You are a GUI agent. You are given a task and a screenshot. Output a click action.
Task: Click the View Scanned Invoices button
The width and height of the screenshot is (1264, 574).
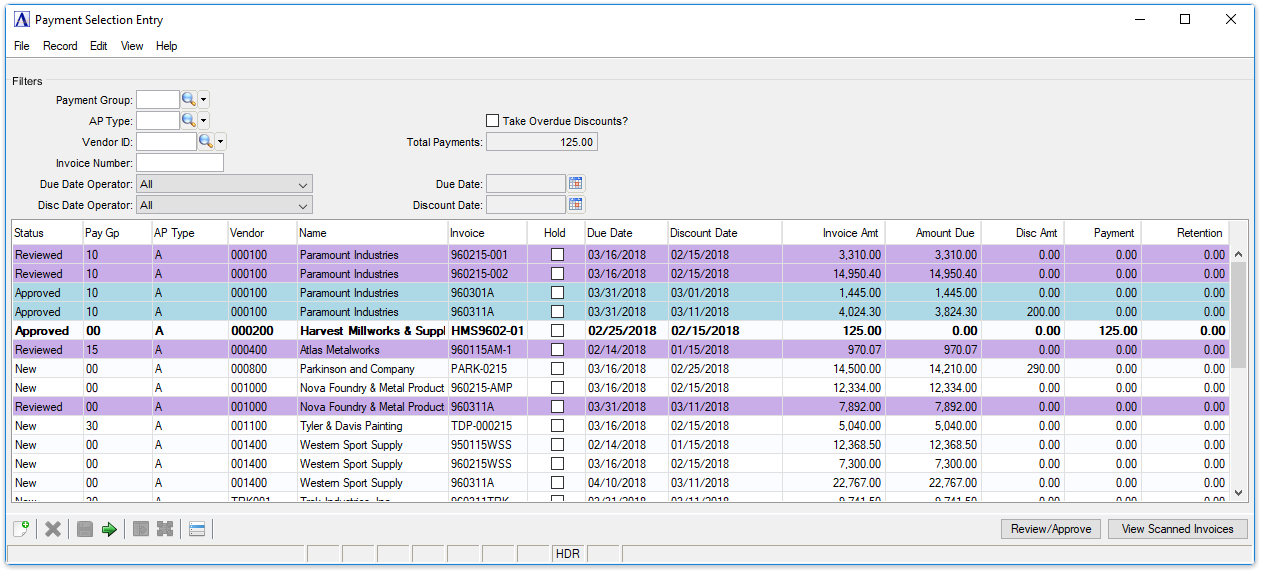1178,529
